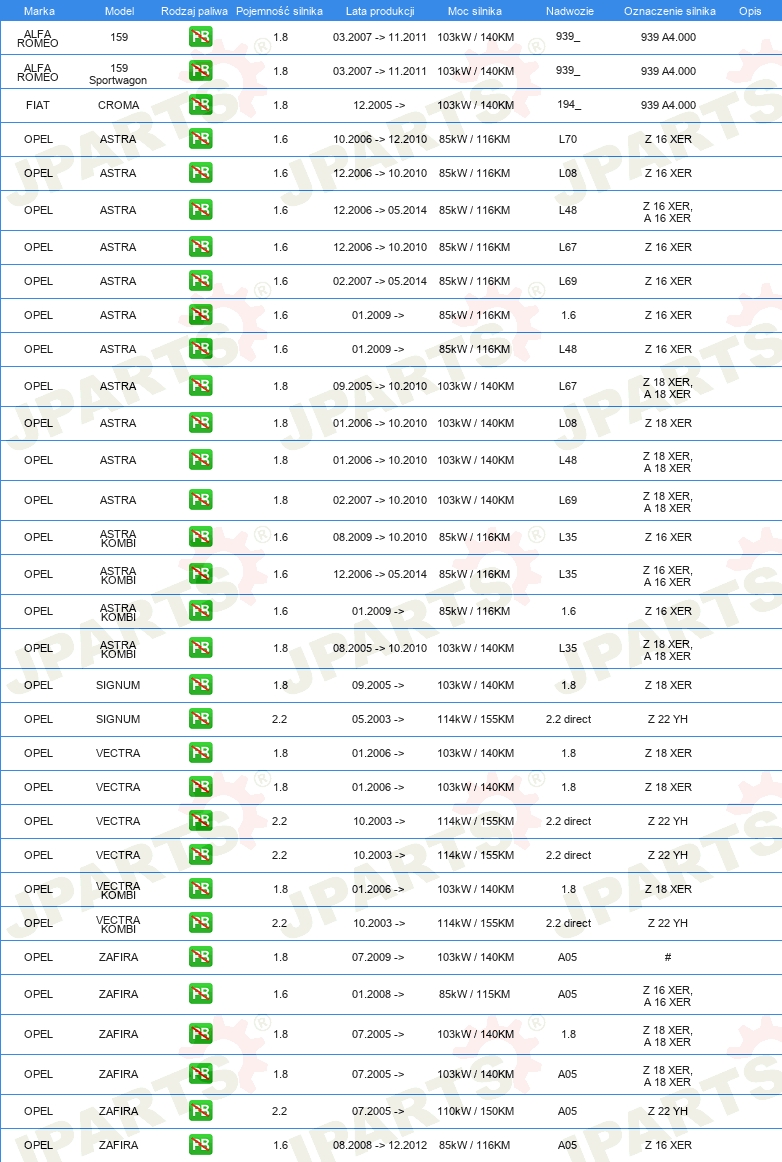Click the '#' engine code cell

pyautogui.click(x=668, y=957)
